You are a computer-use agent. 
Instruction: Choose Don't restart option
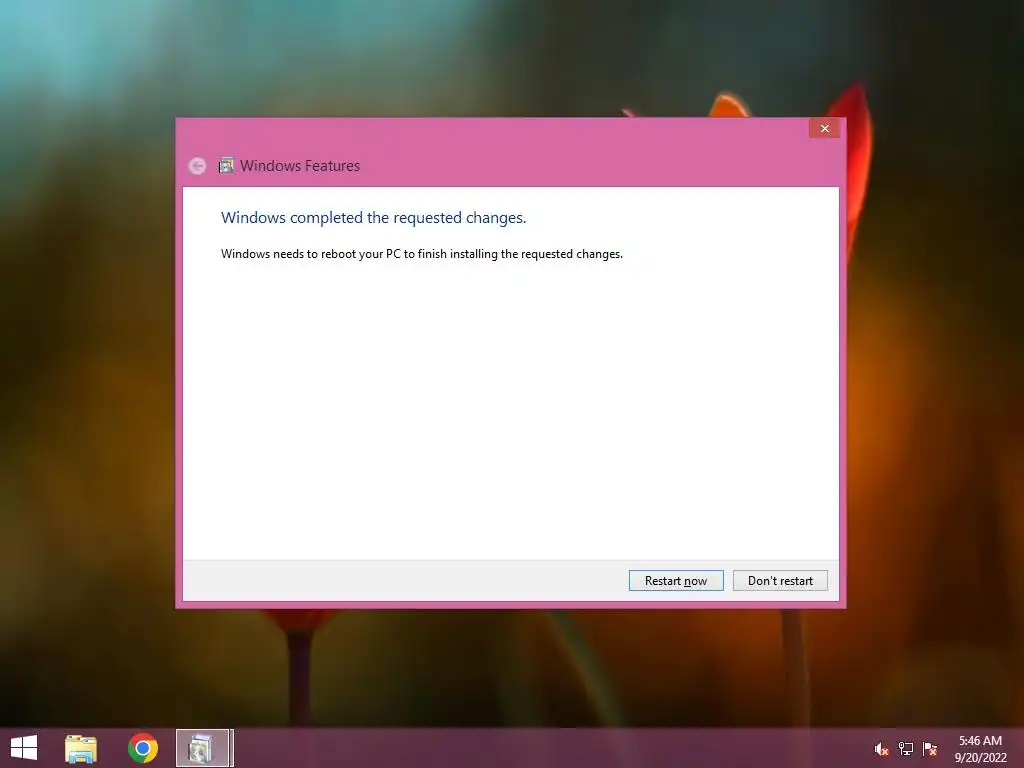(x=780, y=581)
